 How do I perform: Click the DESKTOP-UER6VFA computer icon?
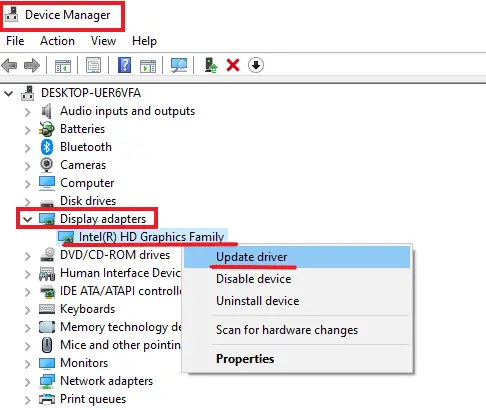(27, 93)
